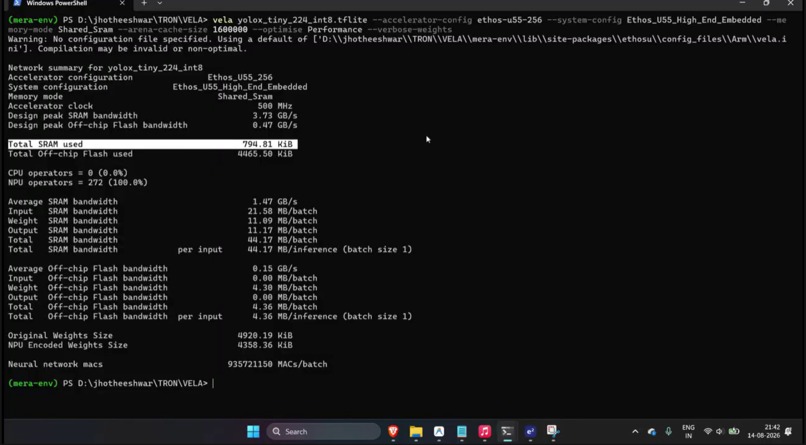Click the Warning: No configuration file message

[x=397, y=44]
